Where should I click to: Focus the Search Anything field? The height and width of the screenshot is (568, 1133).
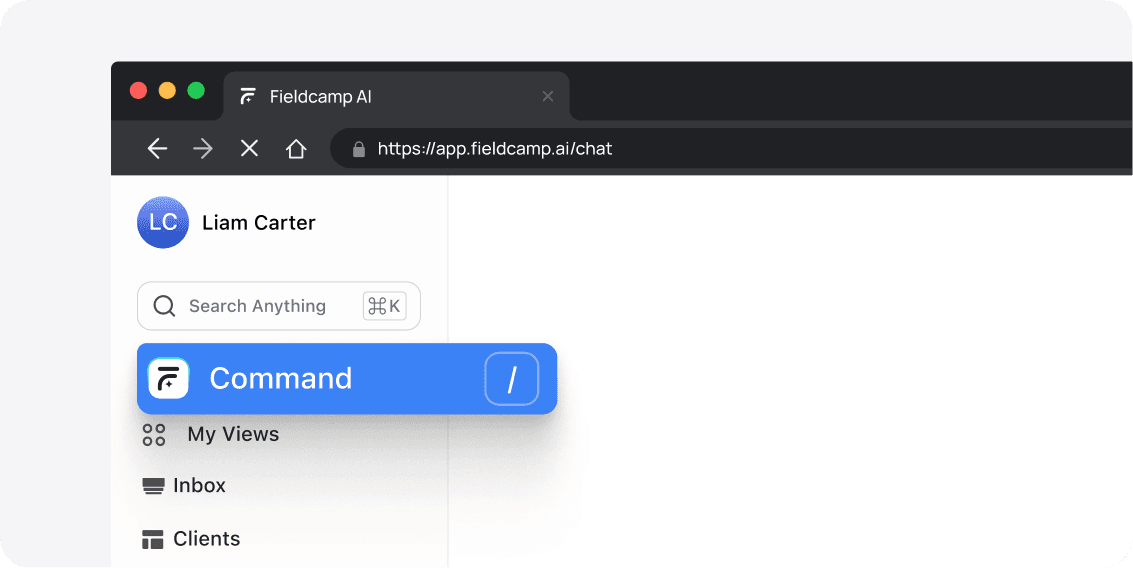pyautogui.click(x=279, y=306)
